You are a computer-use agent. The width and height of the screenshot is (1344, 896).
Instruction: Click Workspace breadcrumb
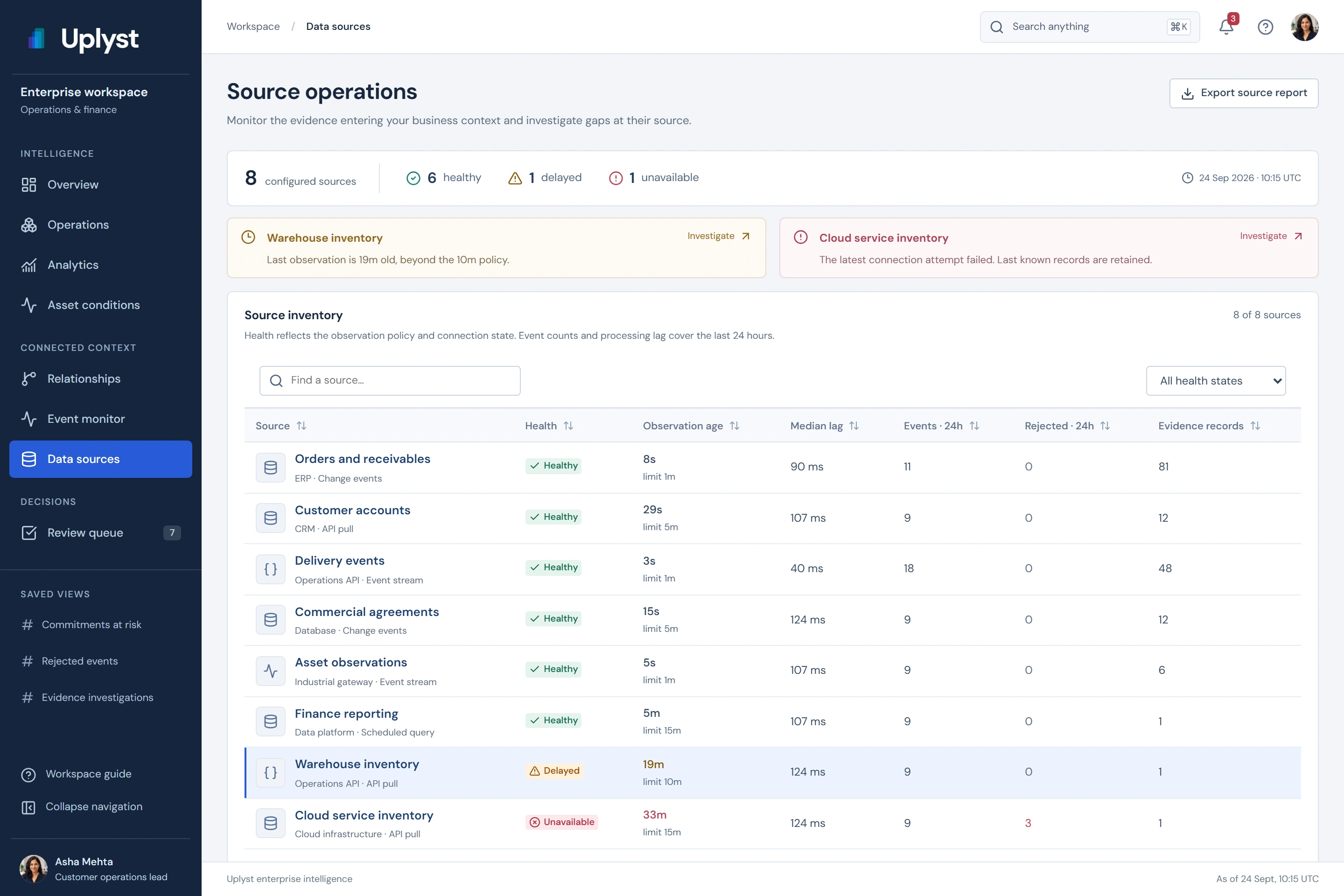[x=253, y=26]
